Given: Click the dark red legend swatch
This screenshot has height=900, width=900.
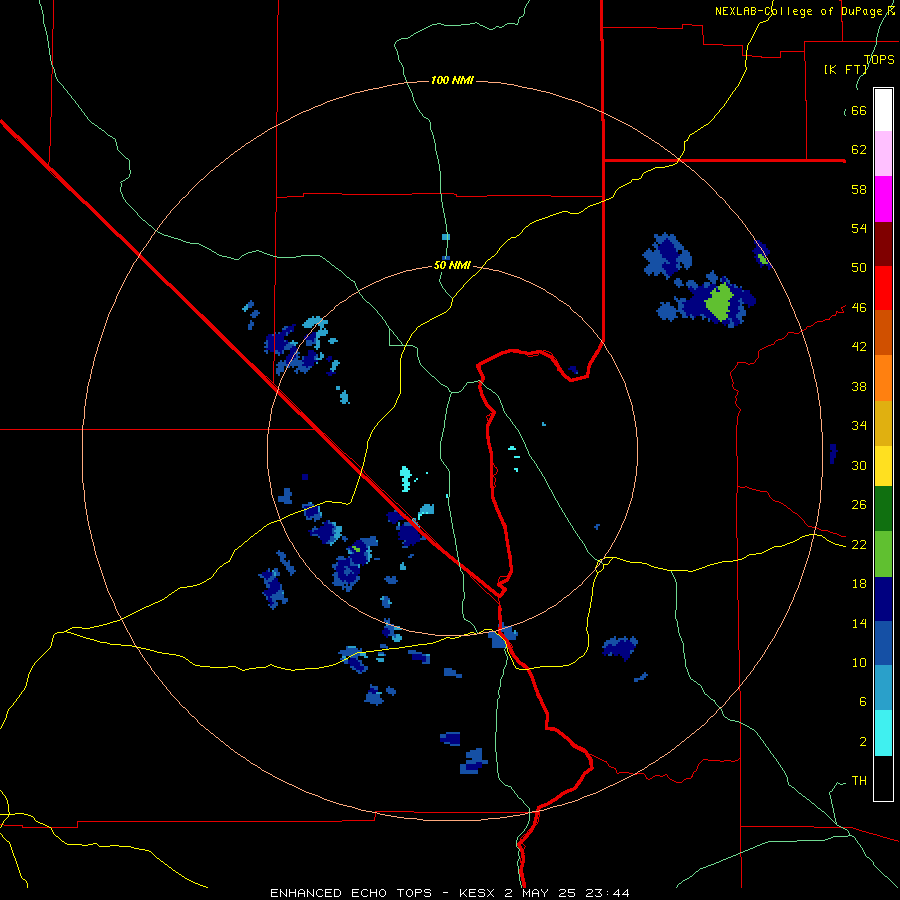Looking at the screenshot, I should point(883,243).
